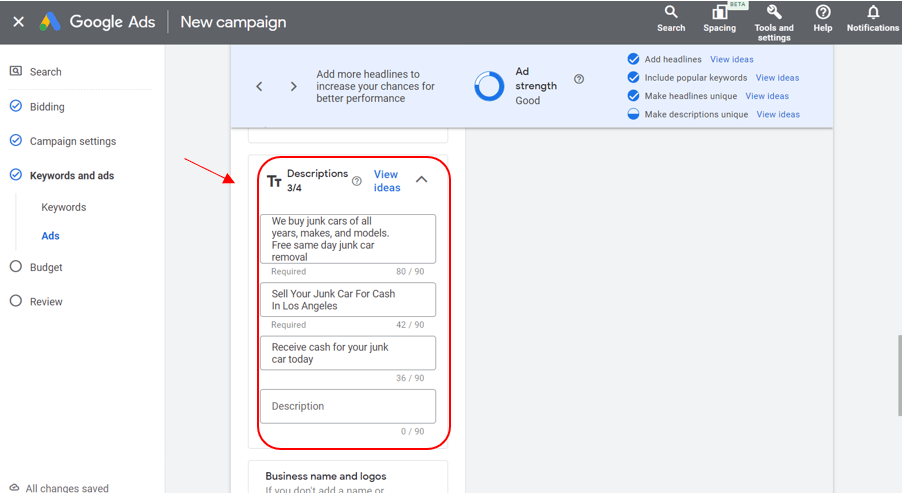The image size is (902, 493).
Task: View ideas for Add headlines
Action: coord(732,59)
